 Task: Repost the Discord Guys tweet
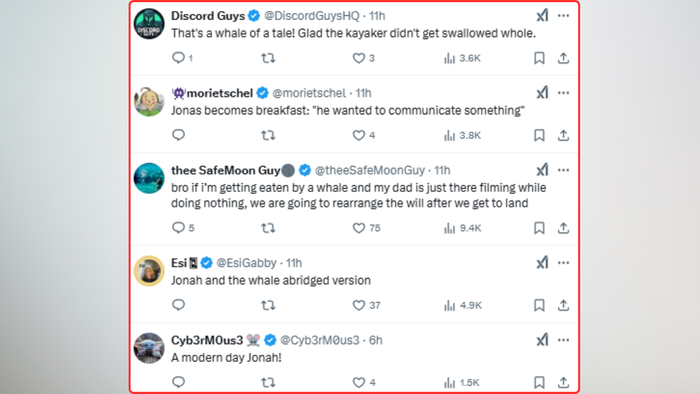pos(268,58)
